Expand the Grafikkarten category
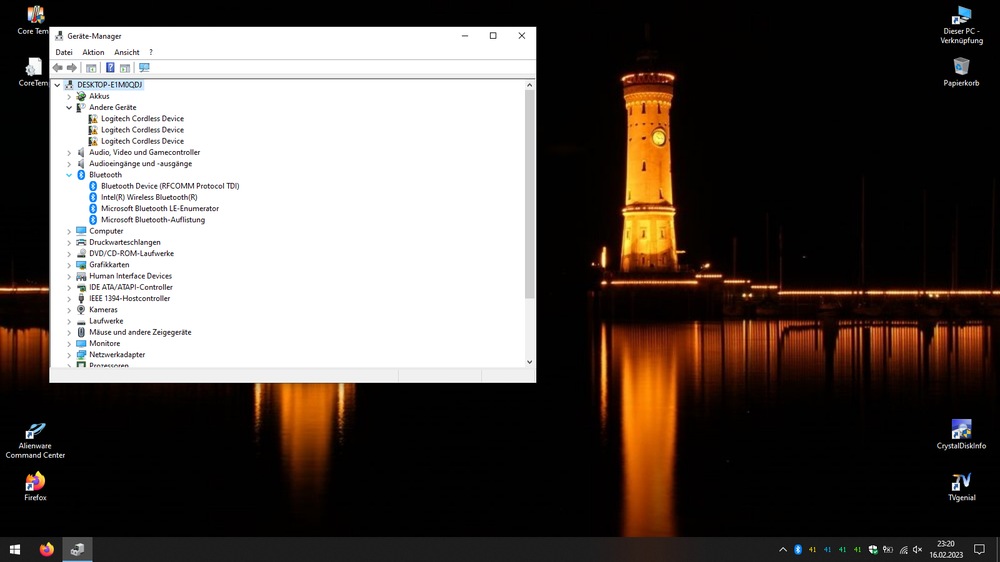 (x=69, y=265)
